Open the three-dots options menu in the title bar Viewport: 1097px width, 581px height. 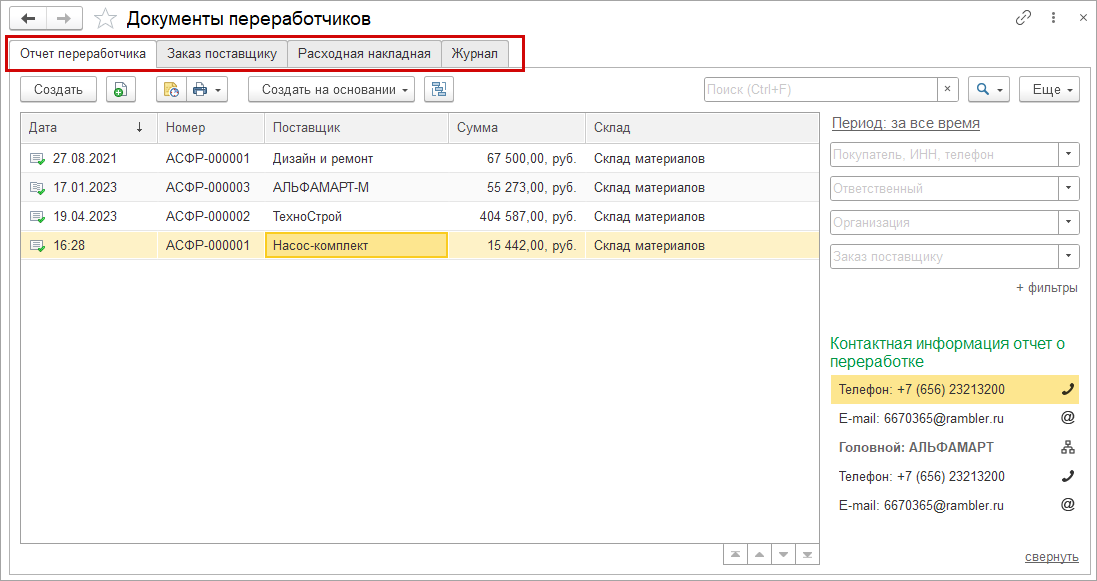tap(1053, 18)
